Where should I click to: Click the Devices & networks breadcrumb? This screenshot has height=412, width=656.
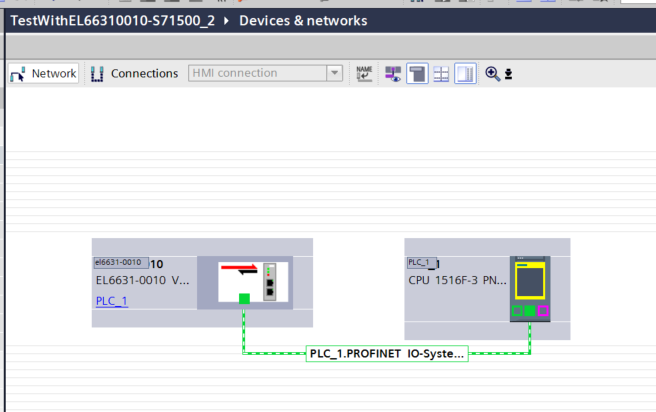(303, 20)
